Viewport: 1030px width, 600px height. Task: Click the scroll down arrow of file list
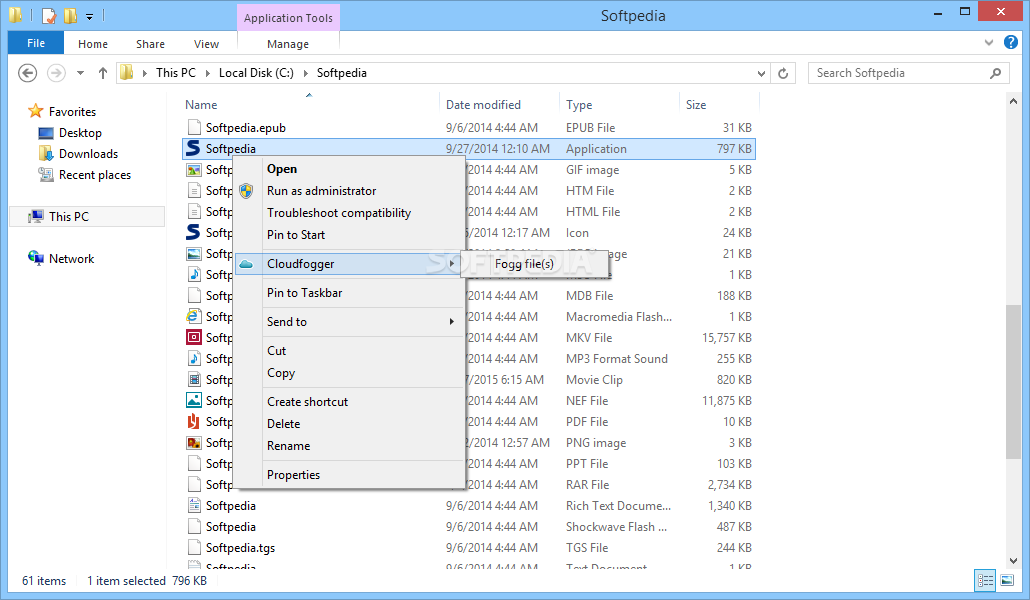coord(1013,561)
